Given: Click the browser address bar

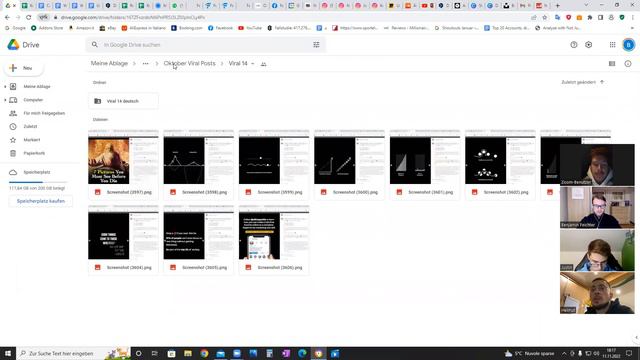Looking at the screenshot, I should [286, 18].
